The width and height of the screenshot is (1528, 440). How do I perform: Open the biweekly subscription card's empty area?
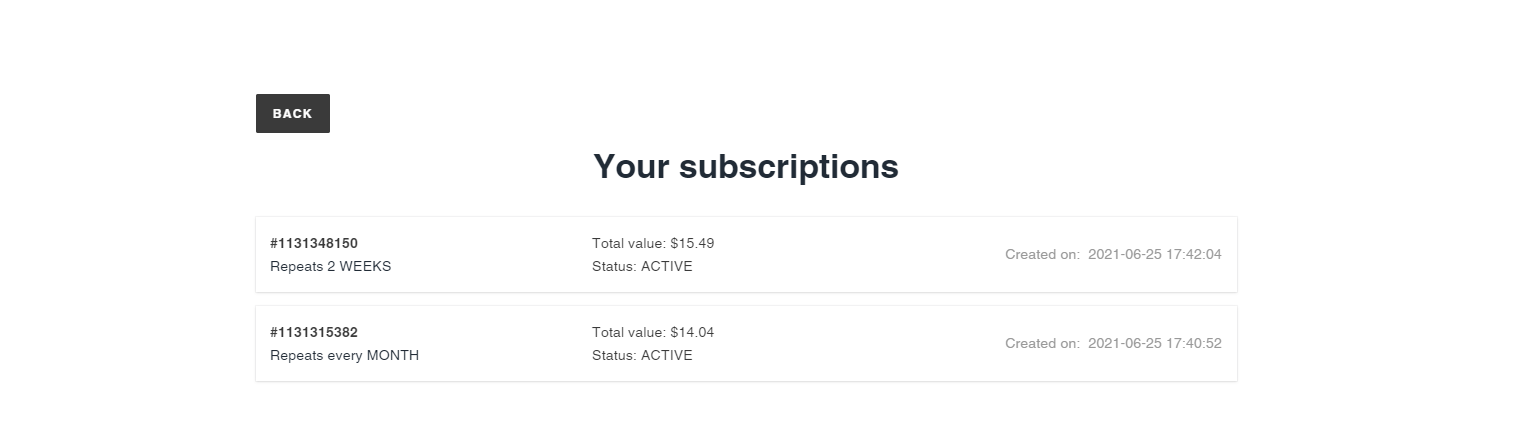click(x=850, y=255)
